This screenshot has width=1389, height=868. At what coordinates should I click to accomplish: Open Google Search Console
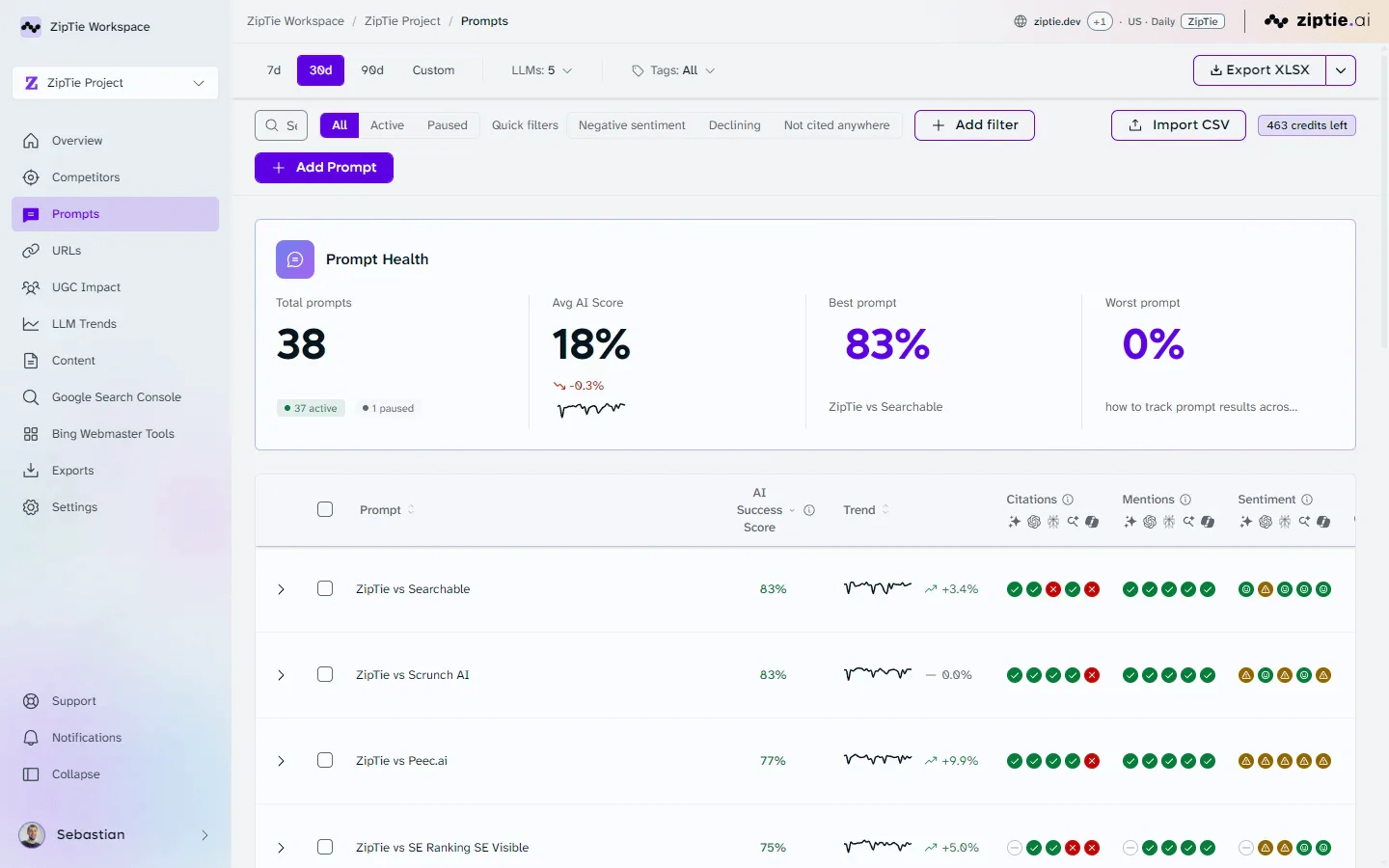coord(115,397)
